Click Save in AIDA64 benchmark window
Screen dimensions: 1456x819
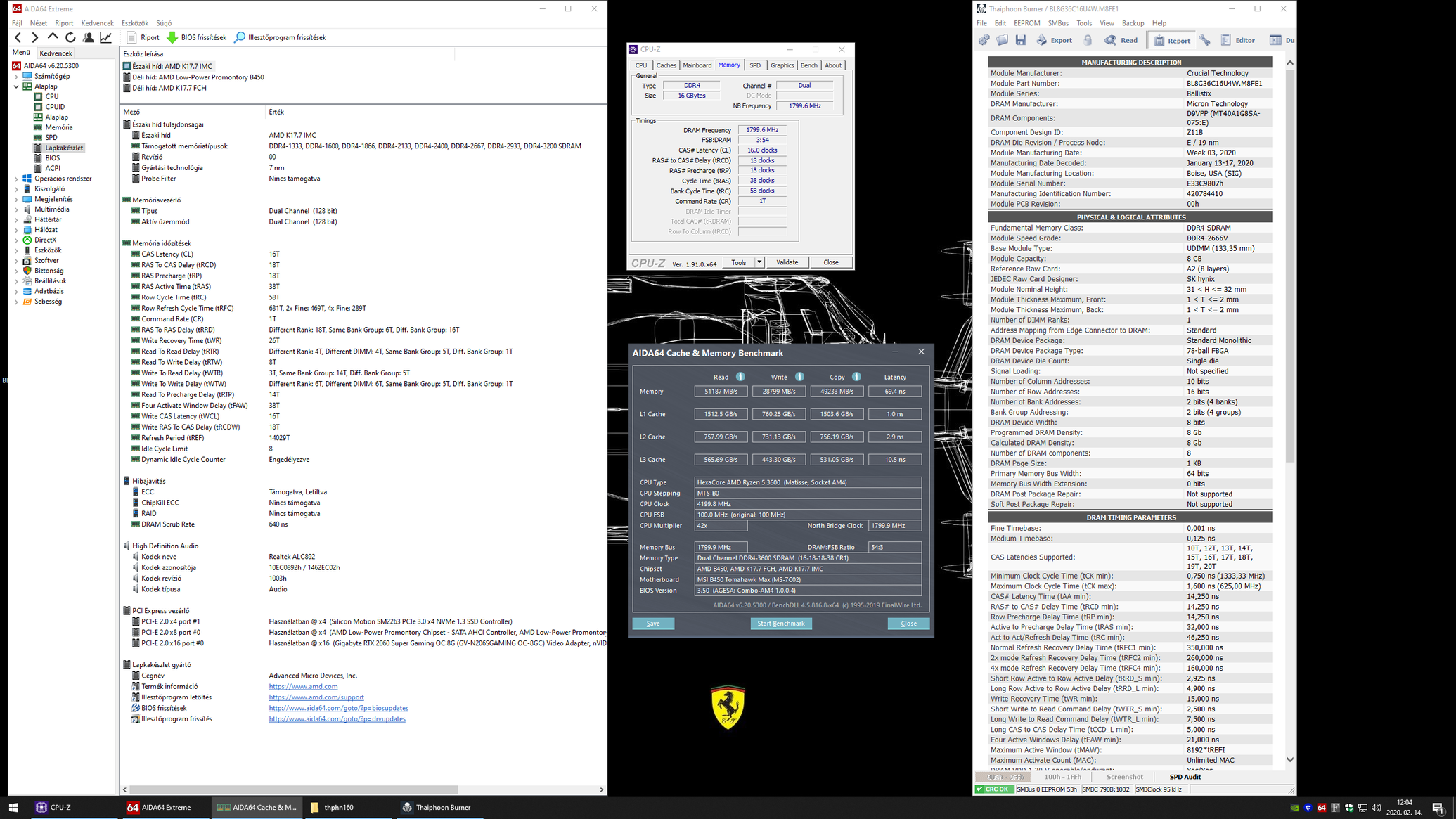653,624
